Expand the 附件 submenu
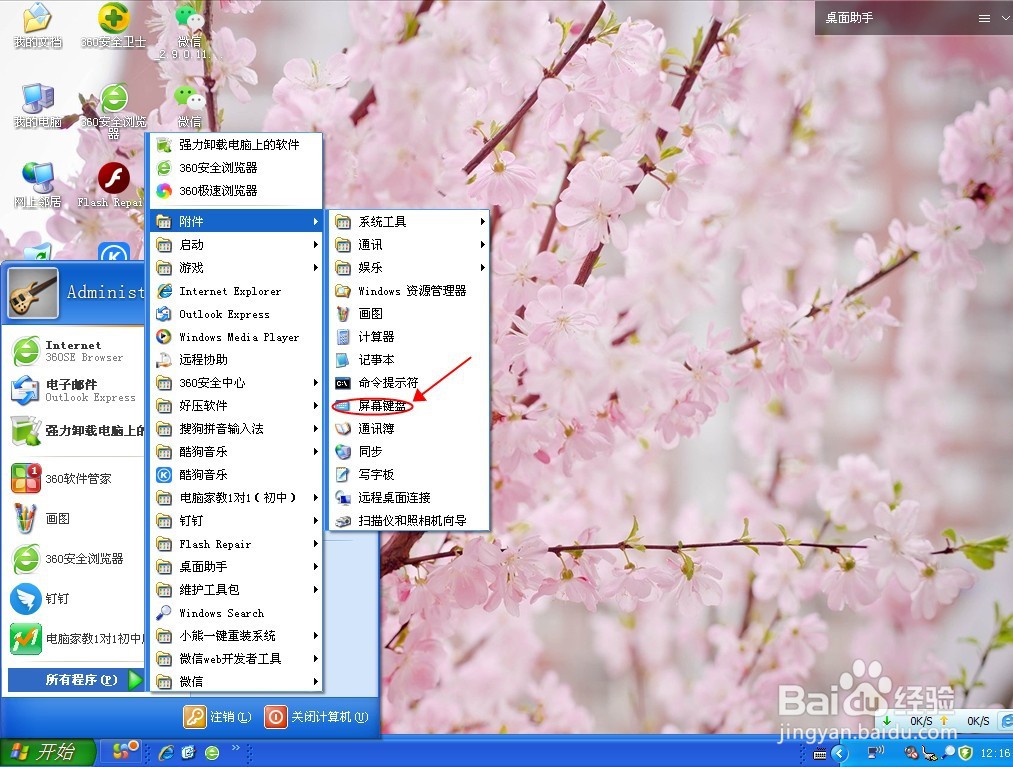The image size is (1013, 767). pyautogui.click(x=236, y=222)
